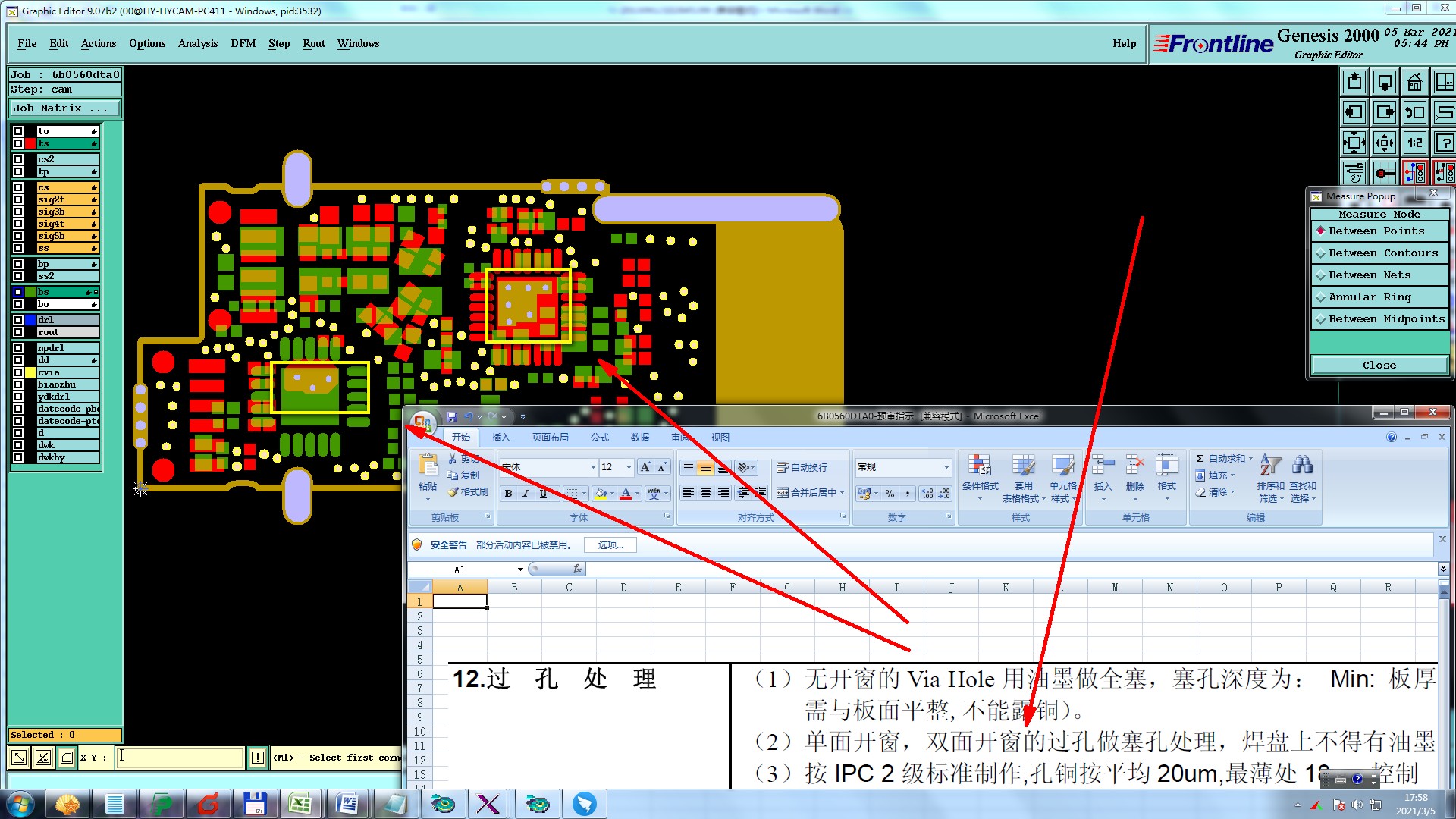
Task: Click the Percent style icon in Excel
Action: coord(890,494)
